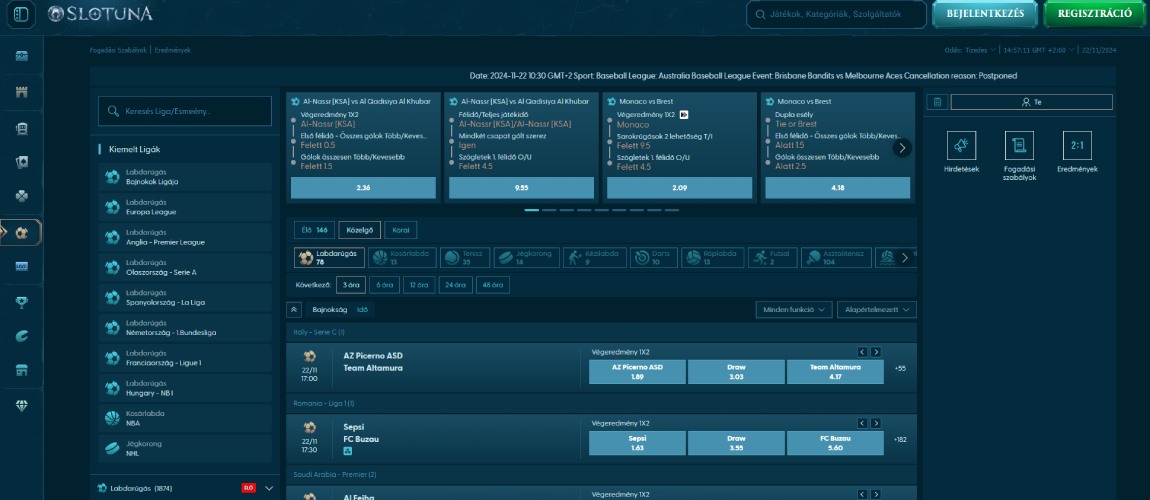This screenshot has width=1150, height=500.
Task: Collapse all leagues with double-chevron button
Action: [294, 310]
